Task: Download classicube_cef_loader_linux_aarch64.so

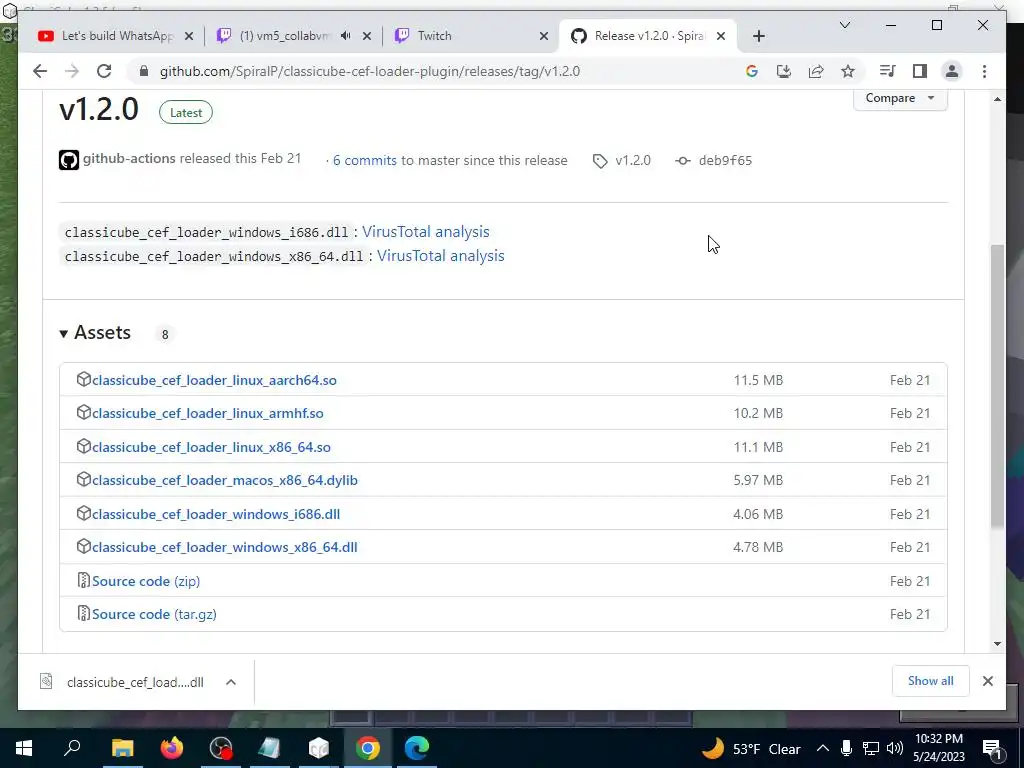Action: [x=214, y=380]
